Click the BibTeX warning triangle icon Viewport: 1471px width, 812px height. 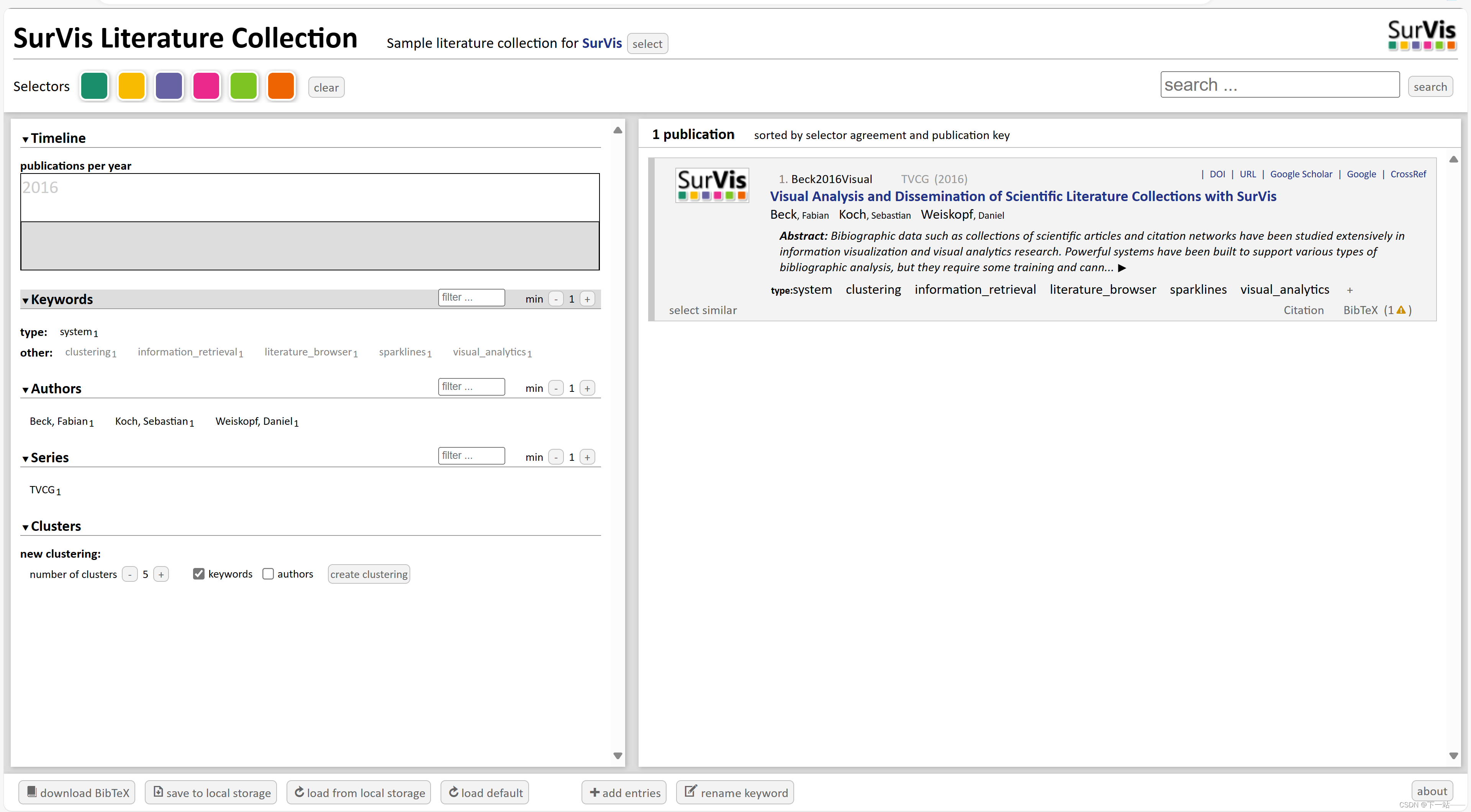(1401, 309)
